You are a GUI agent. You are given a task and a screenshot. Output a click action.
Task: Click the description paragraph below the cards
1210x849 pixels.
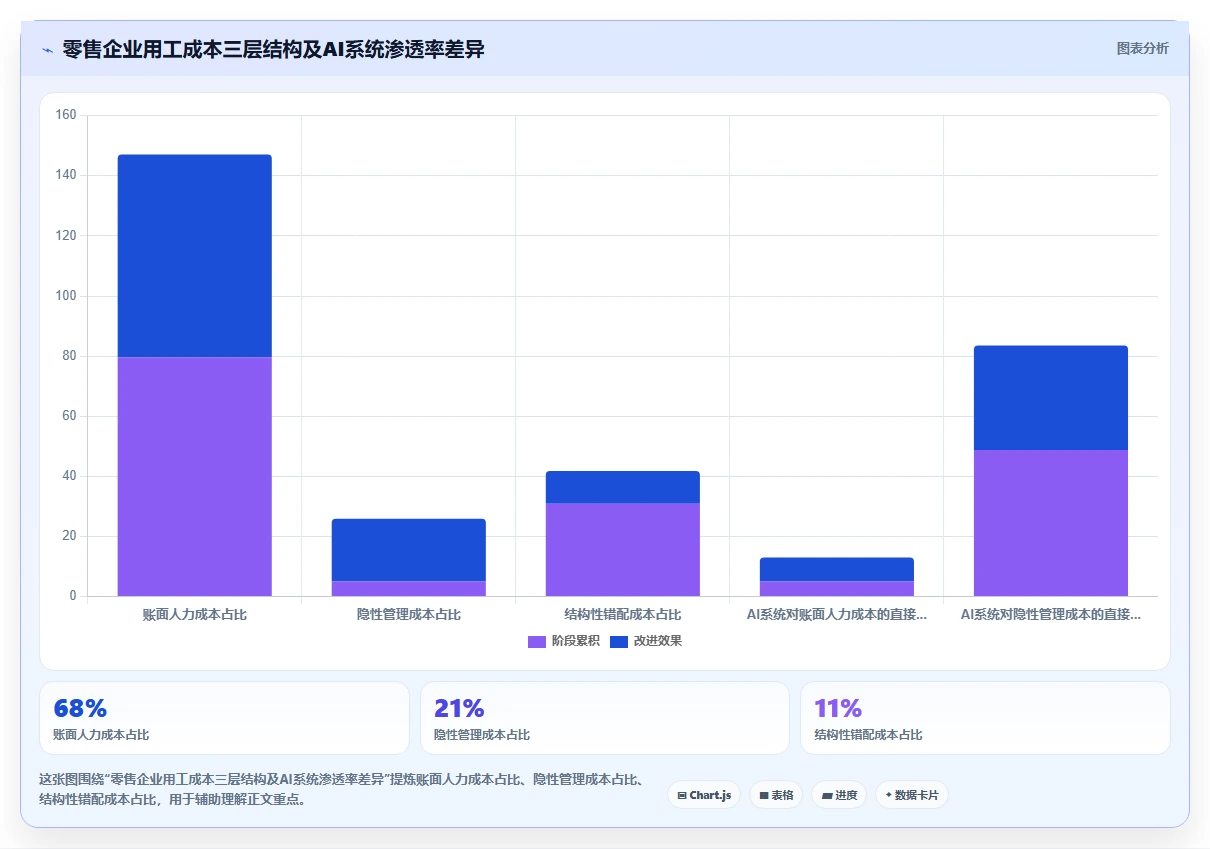click(x=342, y=789)
